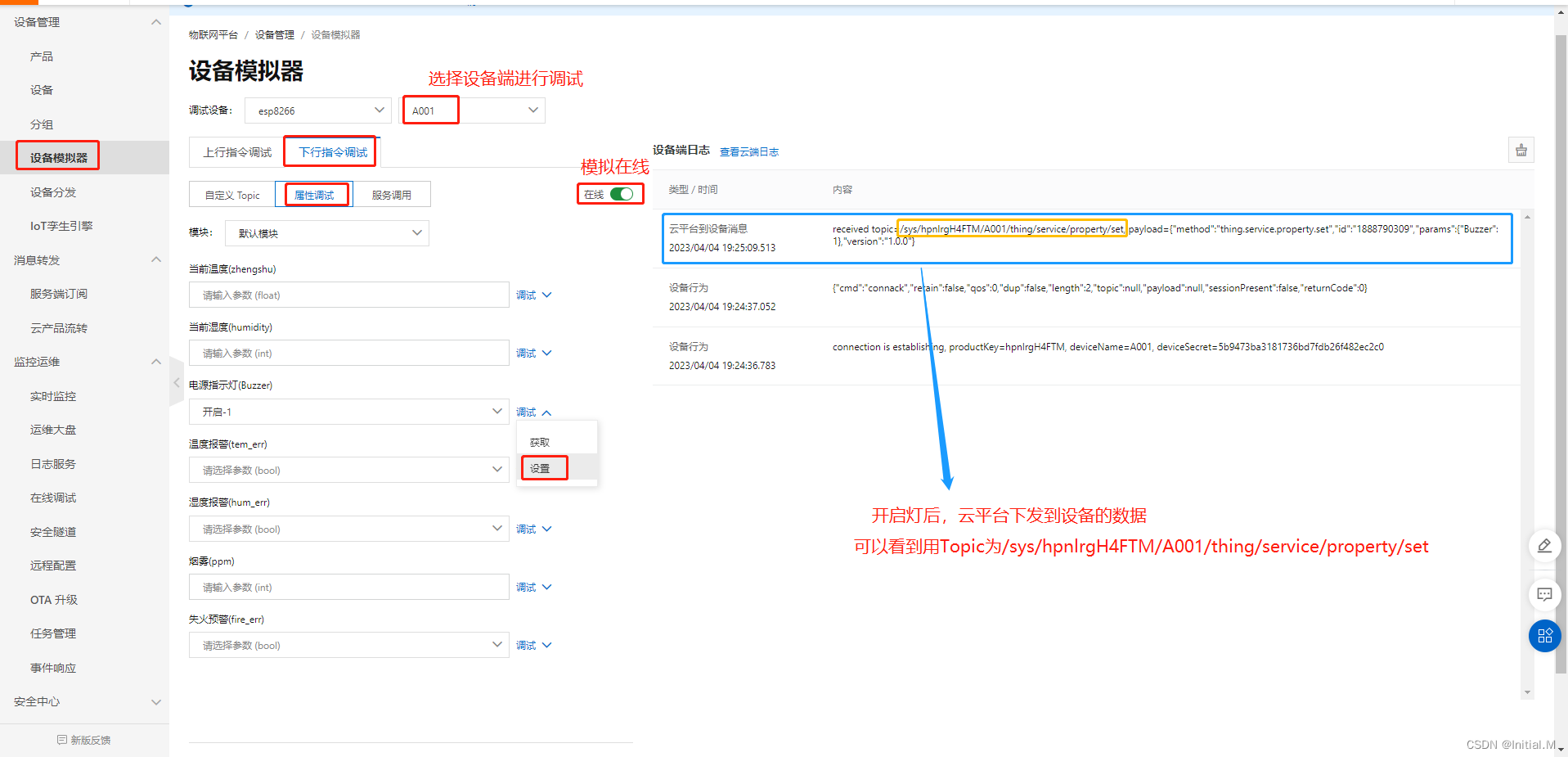Open 在线调试 in the sidebar

(53, 498)
